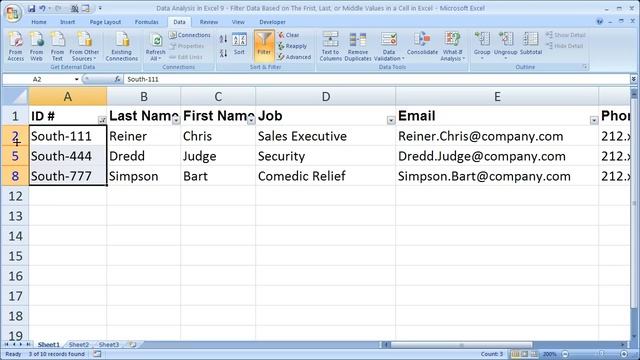Switch to Sheet3 tab

tap(109, 344)
